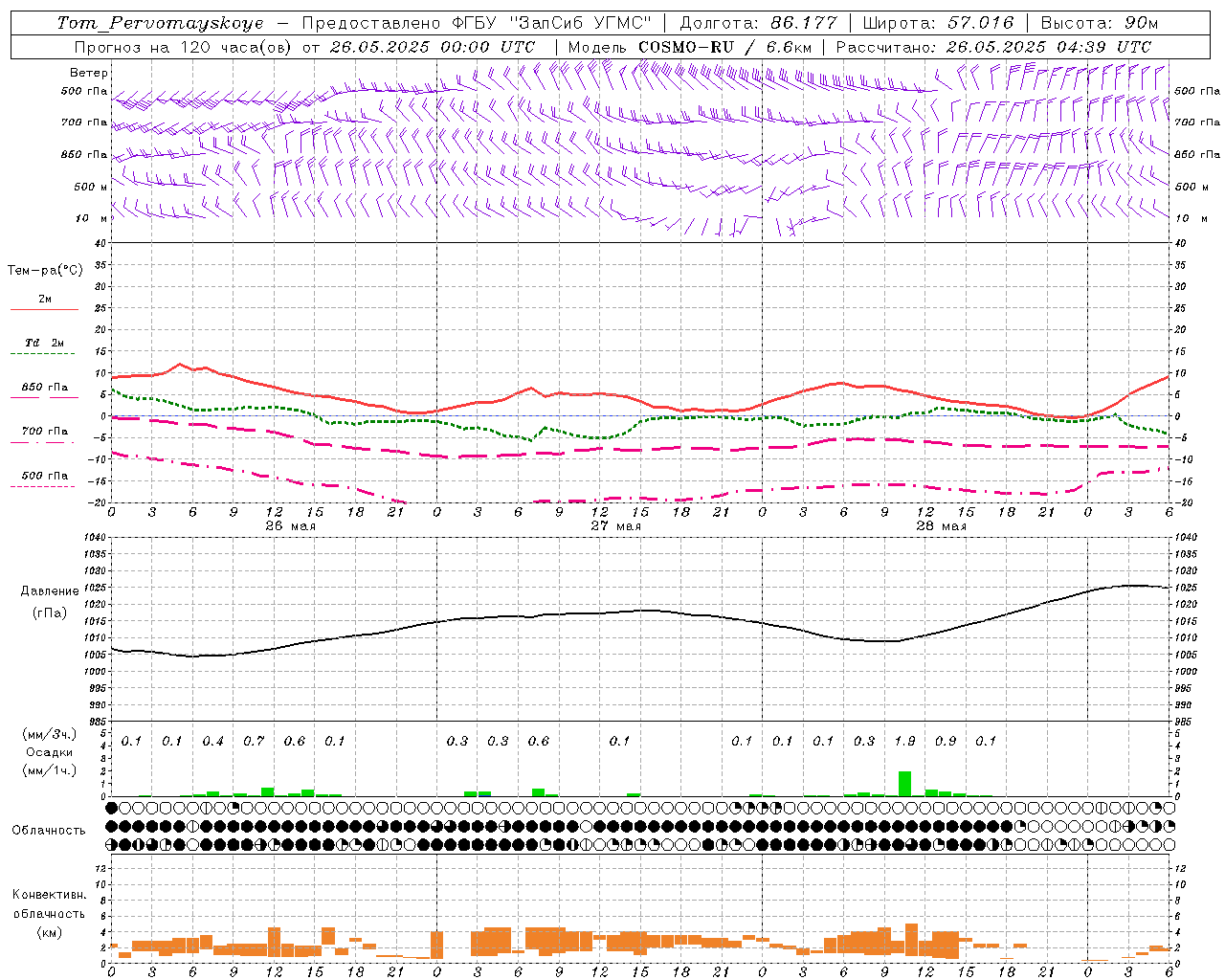Click the 700 гПа temperature legend line
The width and height of the screenshot is (1225, 980).
coord(42,442)
